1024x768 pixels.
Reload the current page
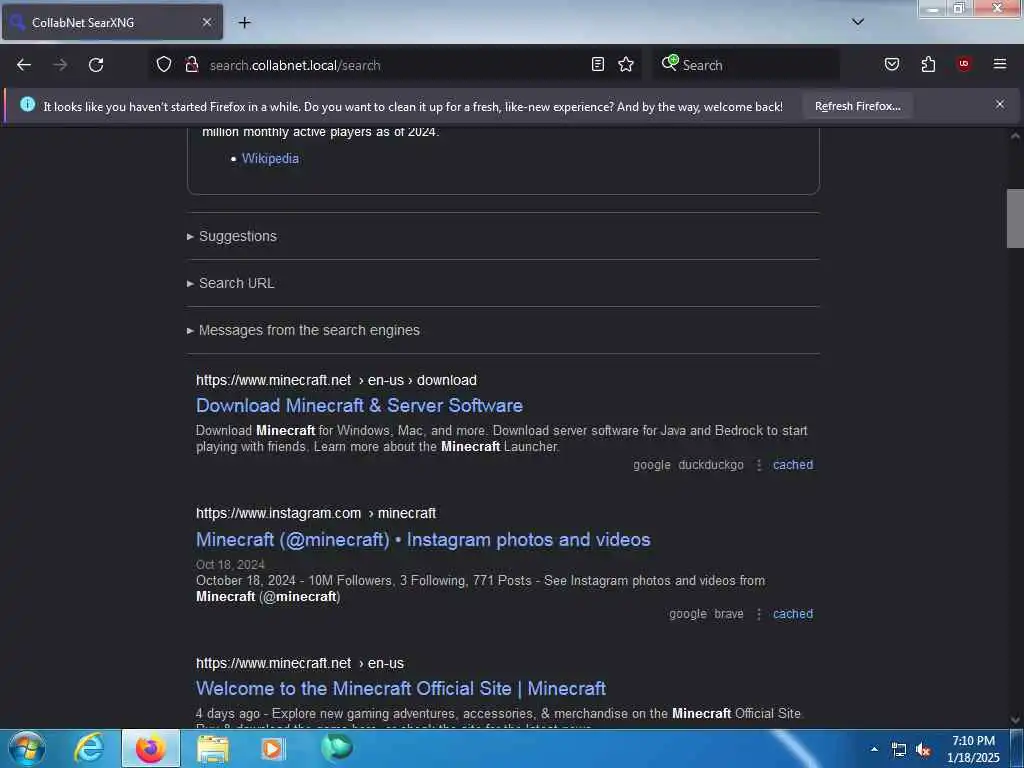point(96,65)
